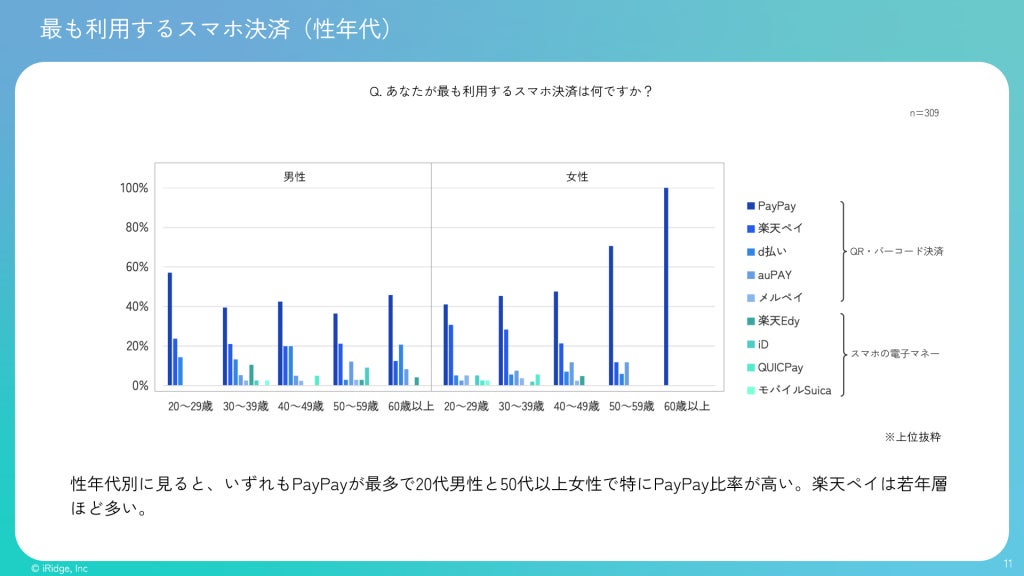Select the モバイルSuica legend marker
The width and height of the screenshot is (1024, 576).
tap(751, 390)
